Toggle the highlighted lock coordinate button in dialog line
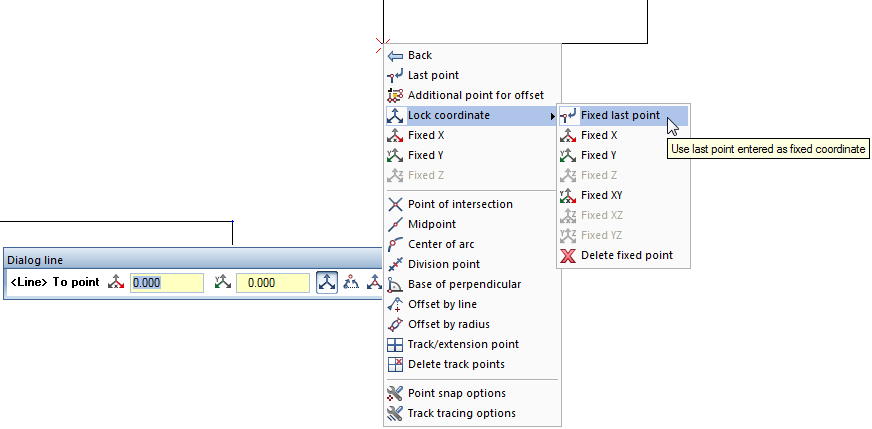 point(327,283)
